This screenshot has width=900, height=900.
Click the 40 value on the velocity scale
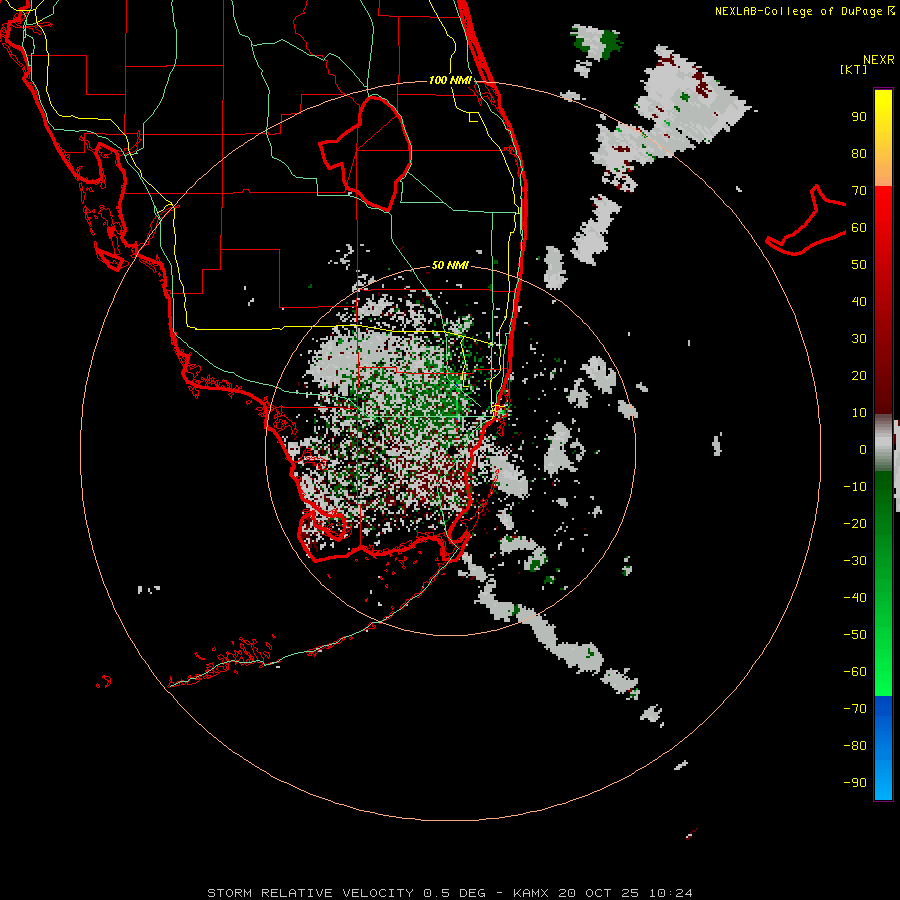859,301
